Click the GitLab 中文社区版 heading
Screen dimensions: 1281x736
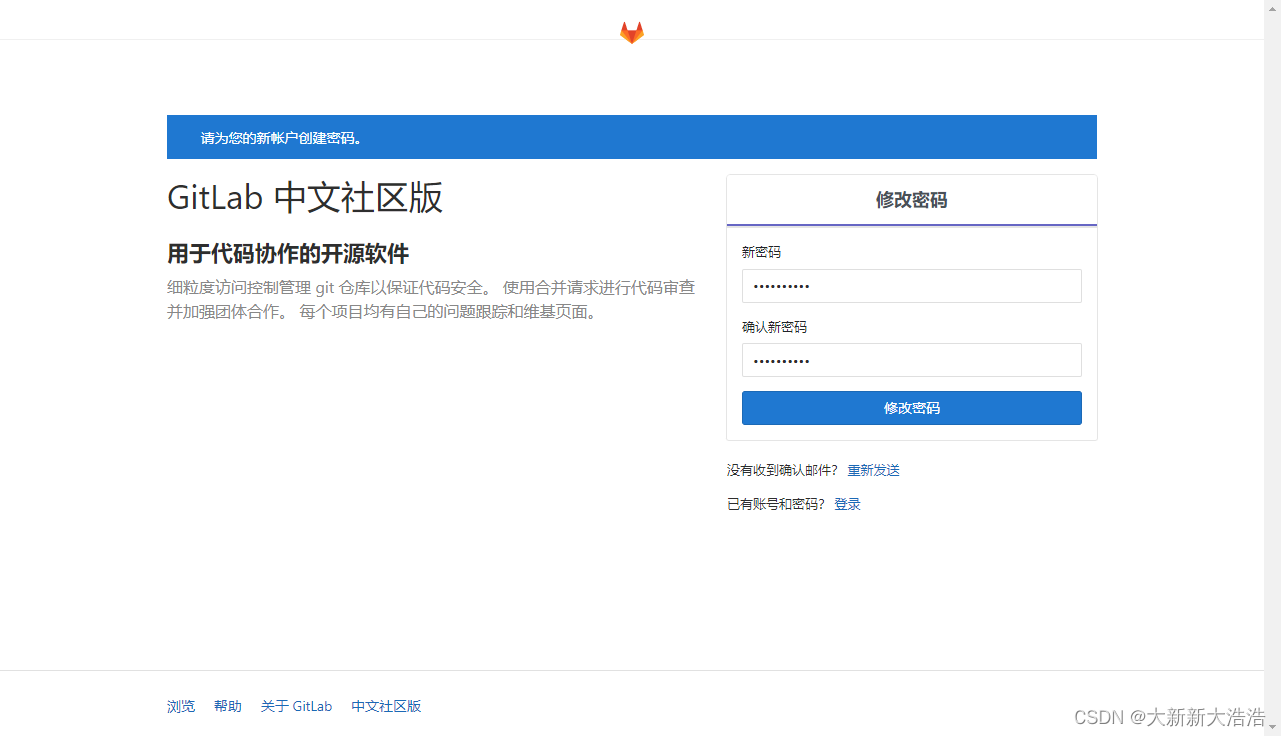pyautogui.click(x=305, y=198)
